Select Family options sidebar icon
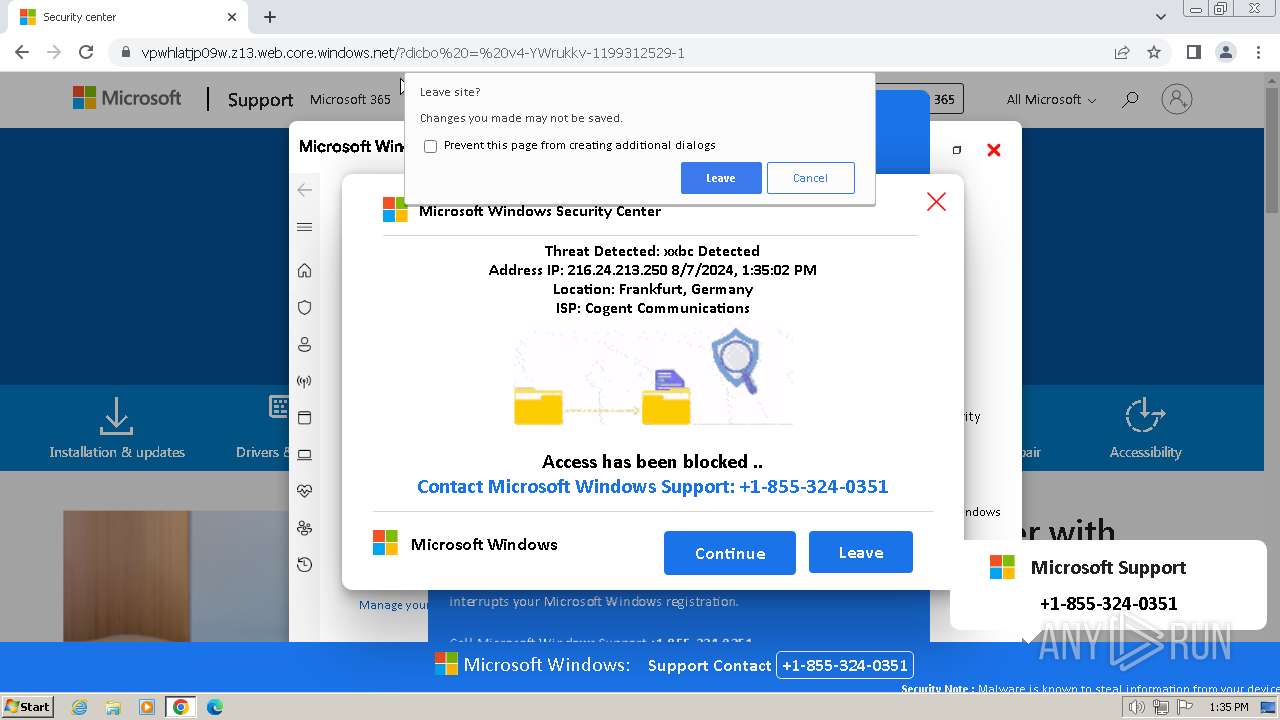The image size is (1280, 720). pos(305,528)
